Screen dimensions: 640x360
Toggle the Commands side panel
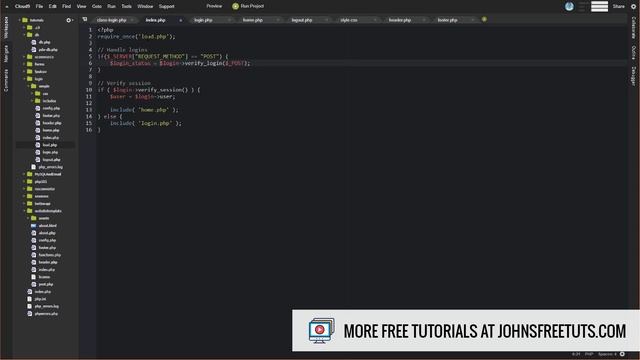pos(6,80)
